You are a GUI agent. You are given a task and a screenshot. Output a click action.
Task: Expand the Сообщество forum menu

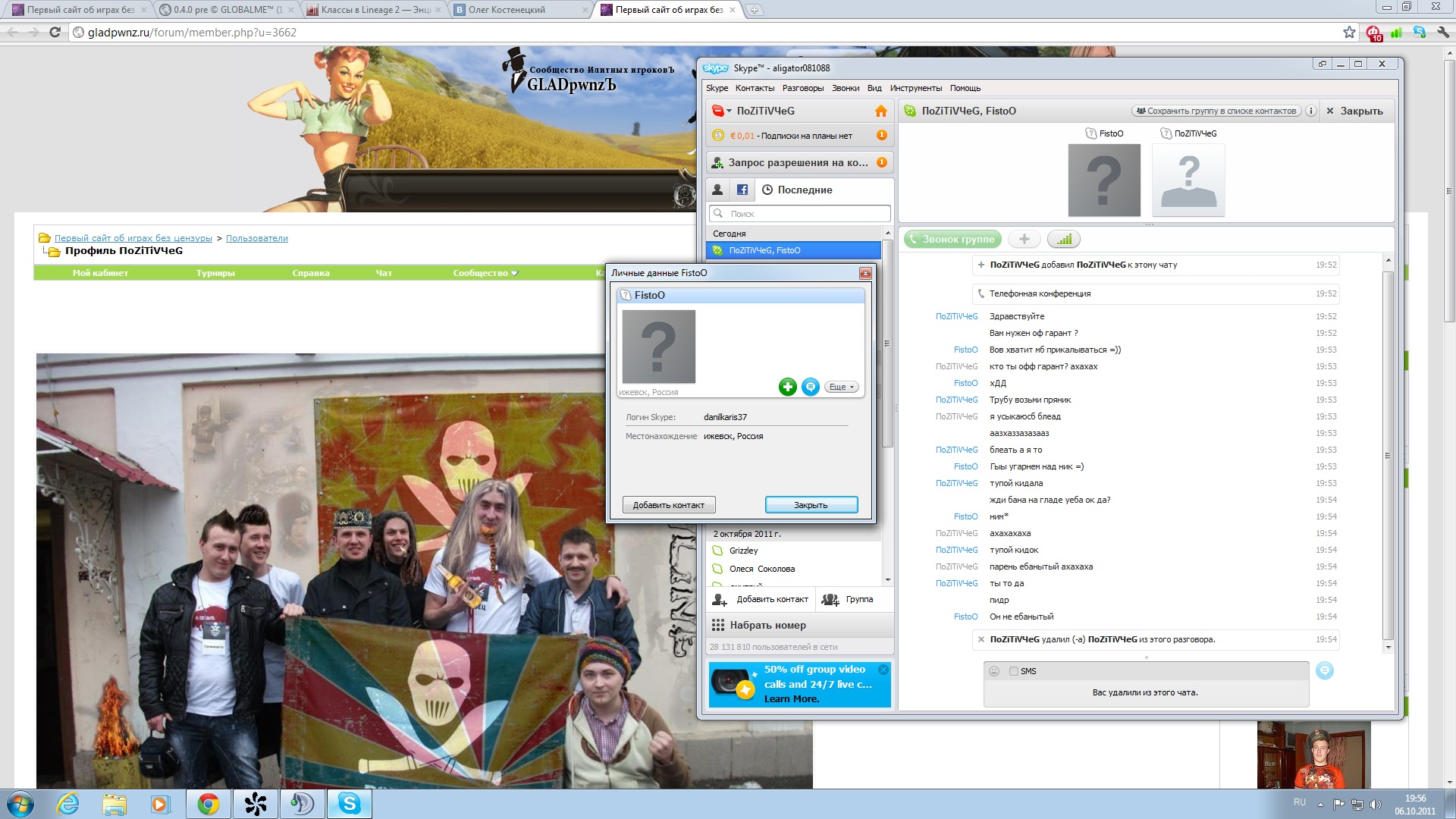(485, 273)
